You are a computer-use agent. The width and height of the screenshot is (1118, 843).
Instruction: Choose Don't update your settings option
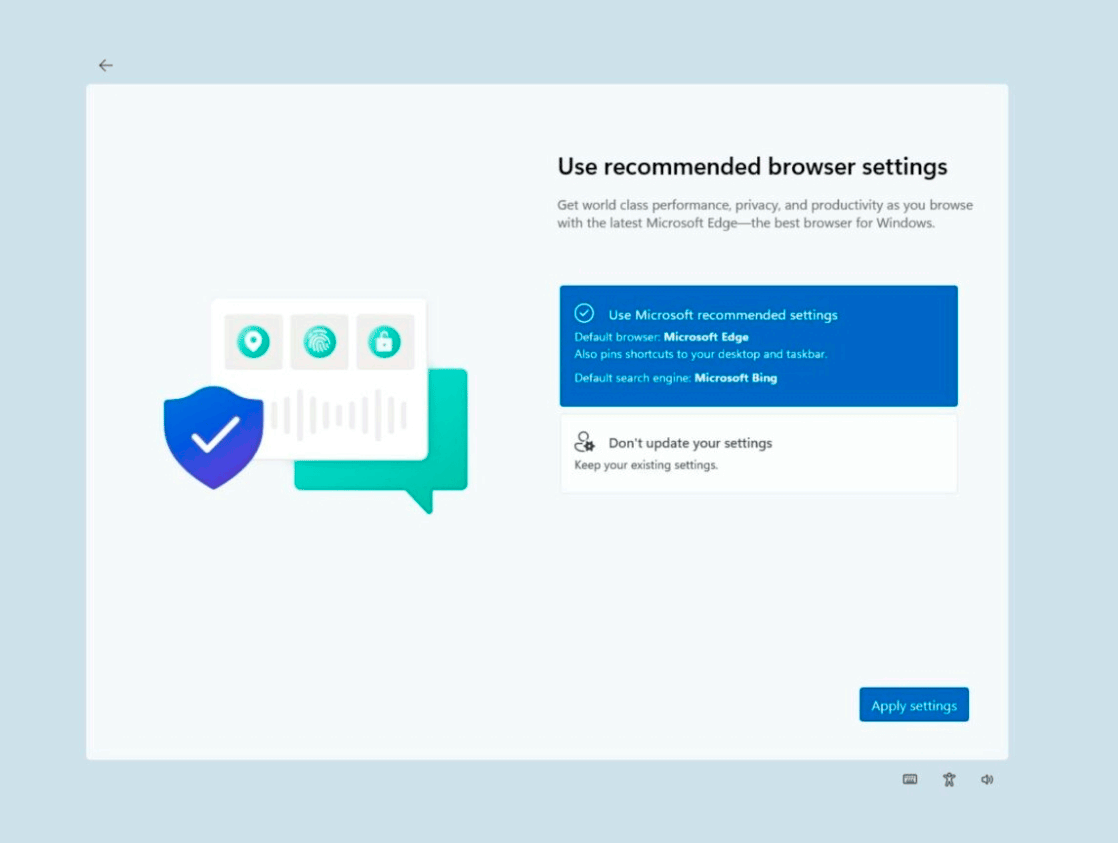pyautogui.click(x=759, y=454)
